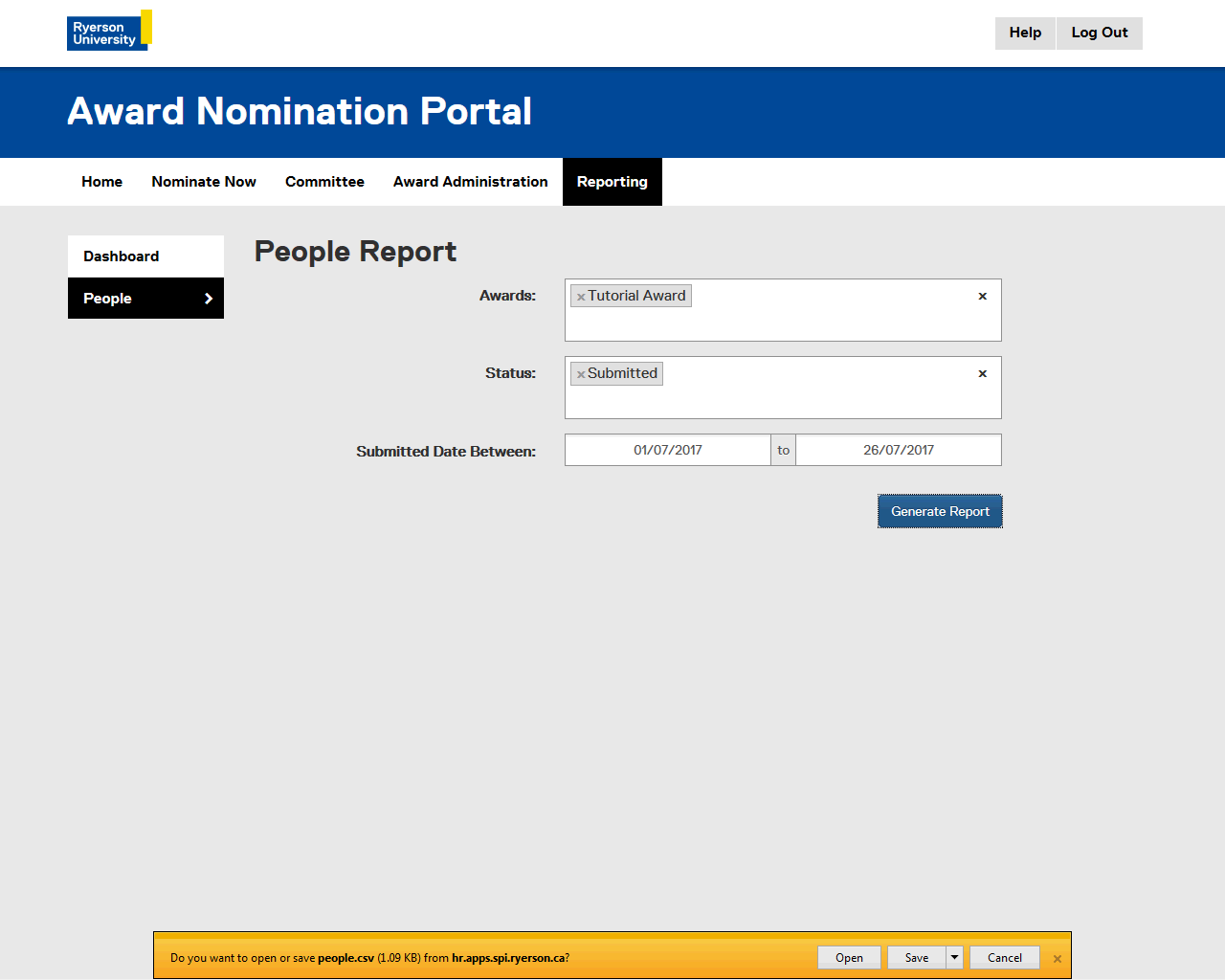Navigate to Award Administration tab
1225x980 pixels.
click(x=470, y=182)
